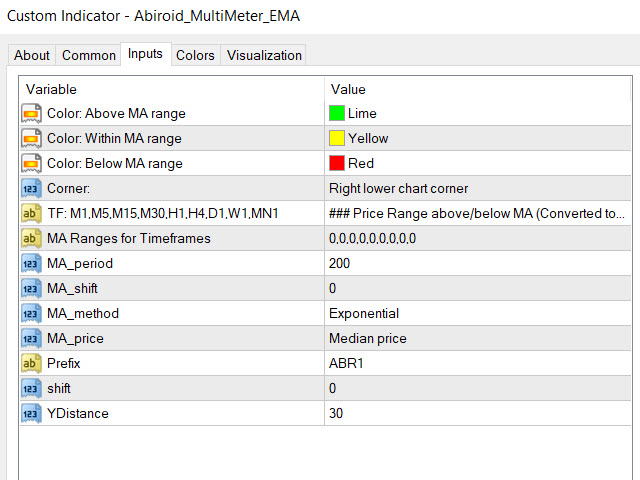Click the Yellow color swatch
Screen dimensions: 640x480
337,138
